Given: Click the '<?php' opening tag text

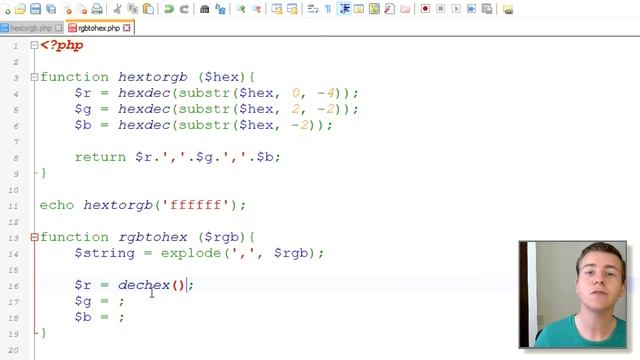Looking at the screenshot, I should 62,45.
